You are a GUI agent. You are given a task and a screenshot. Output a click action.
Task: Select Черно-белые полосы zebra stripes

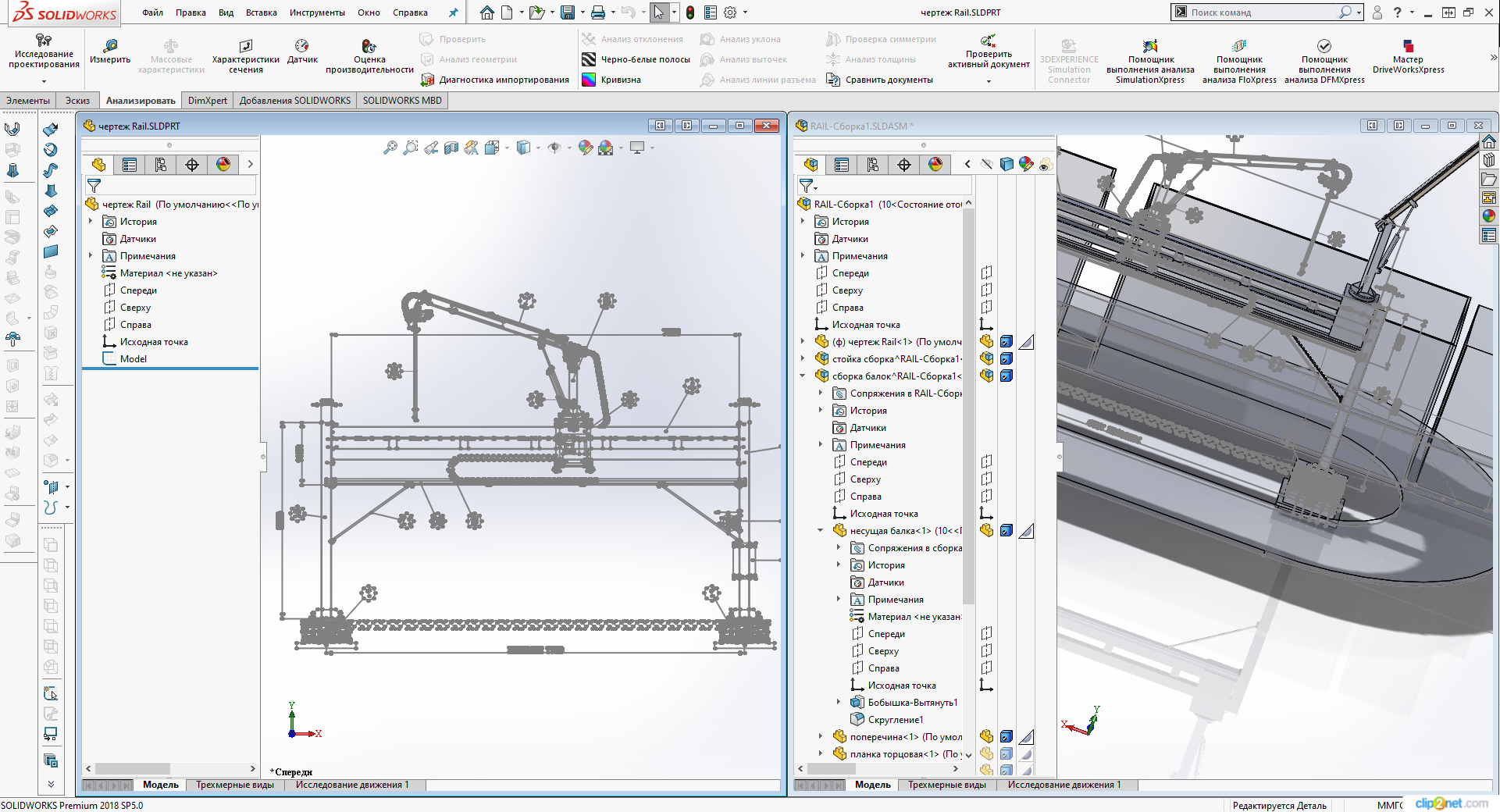[589, 59]
